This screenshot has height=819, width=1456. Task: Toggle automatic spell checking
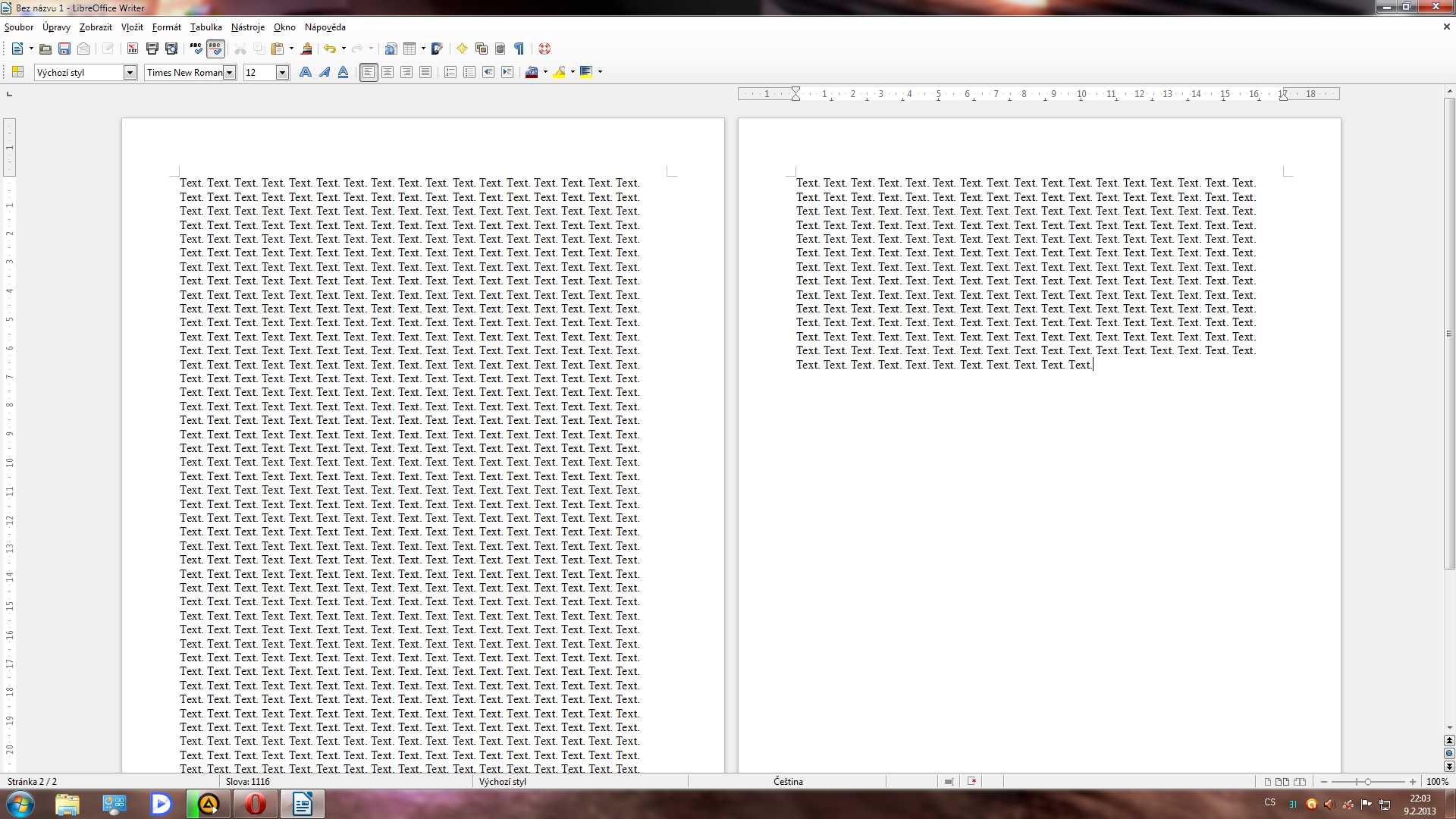[x=215, y=49]
